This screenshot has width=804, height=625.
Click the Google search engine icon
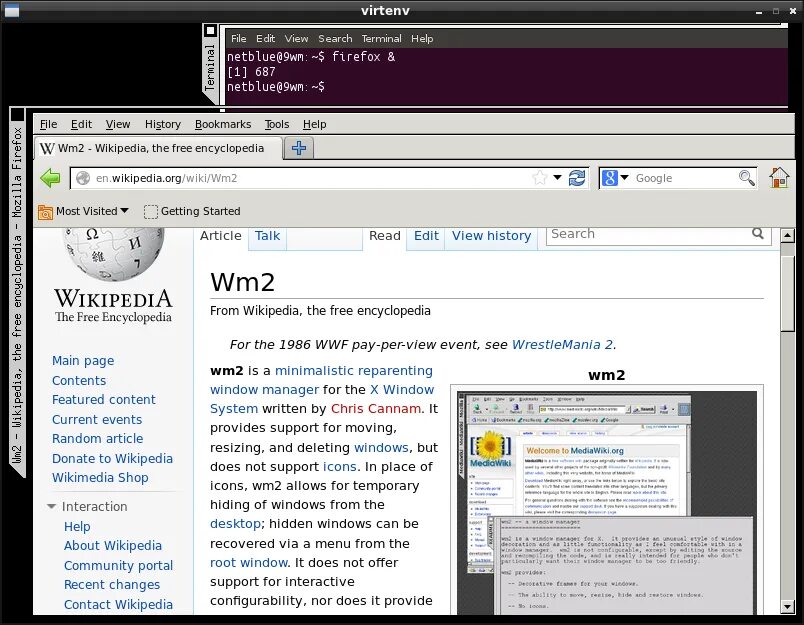click(610, 178)
